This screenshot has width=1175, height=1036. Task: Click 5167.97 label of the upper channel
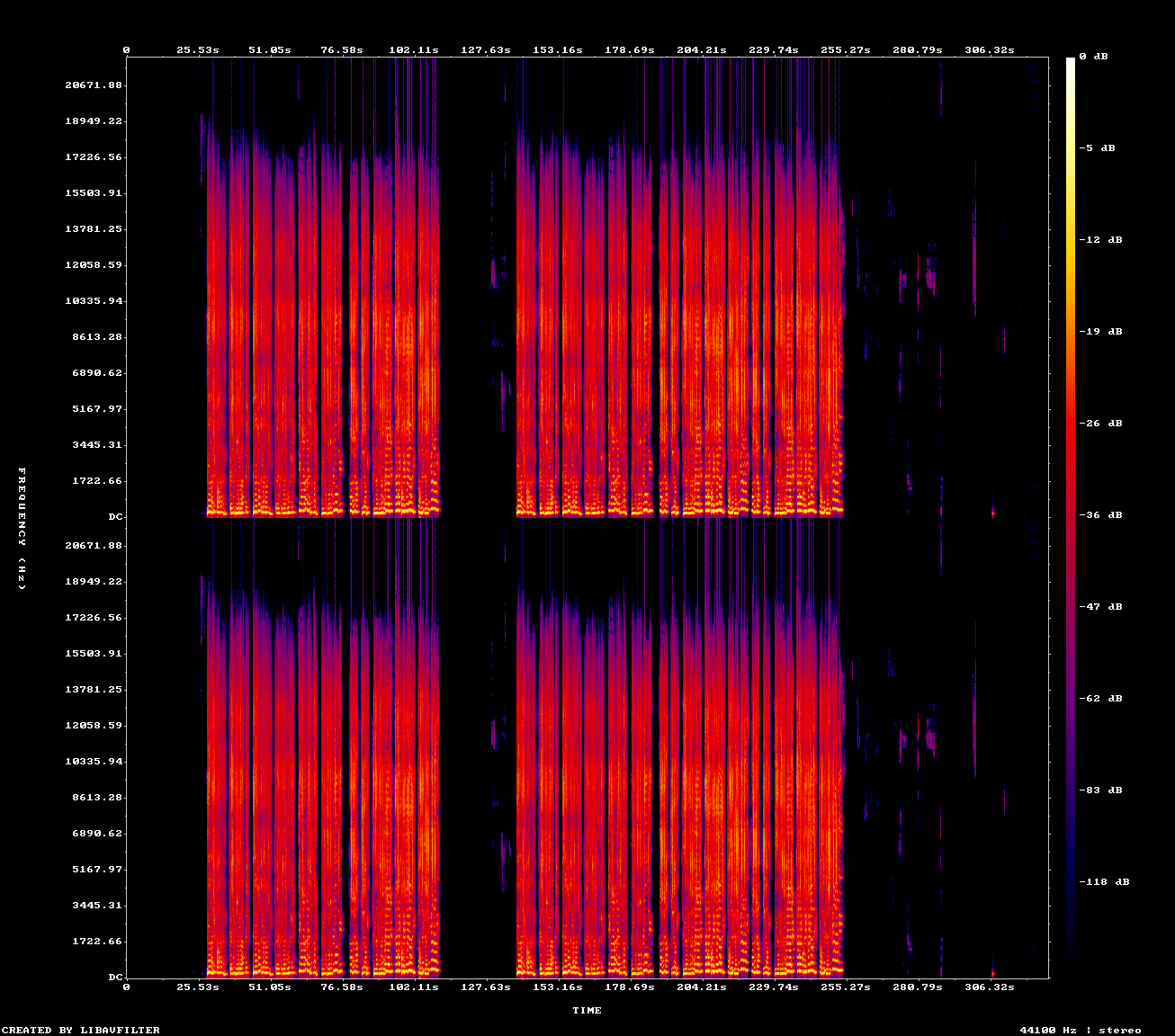pos(97,409)
